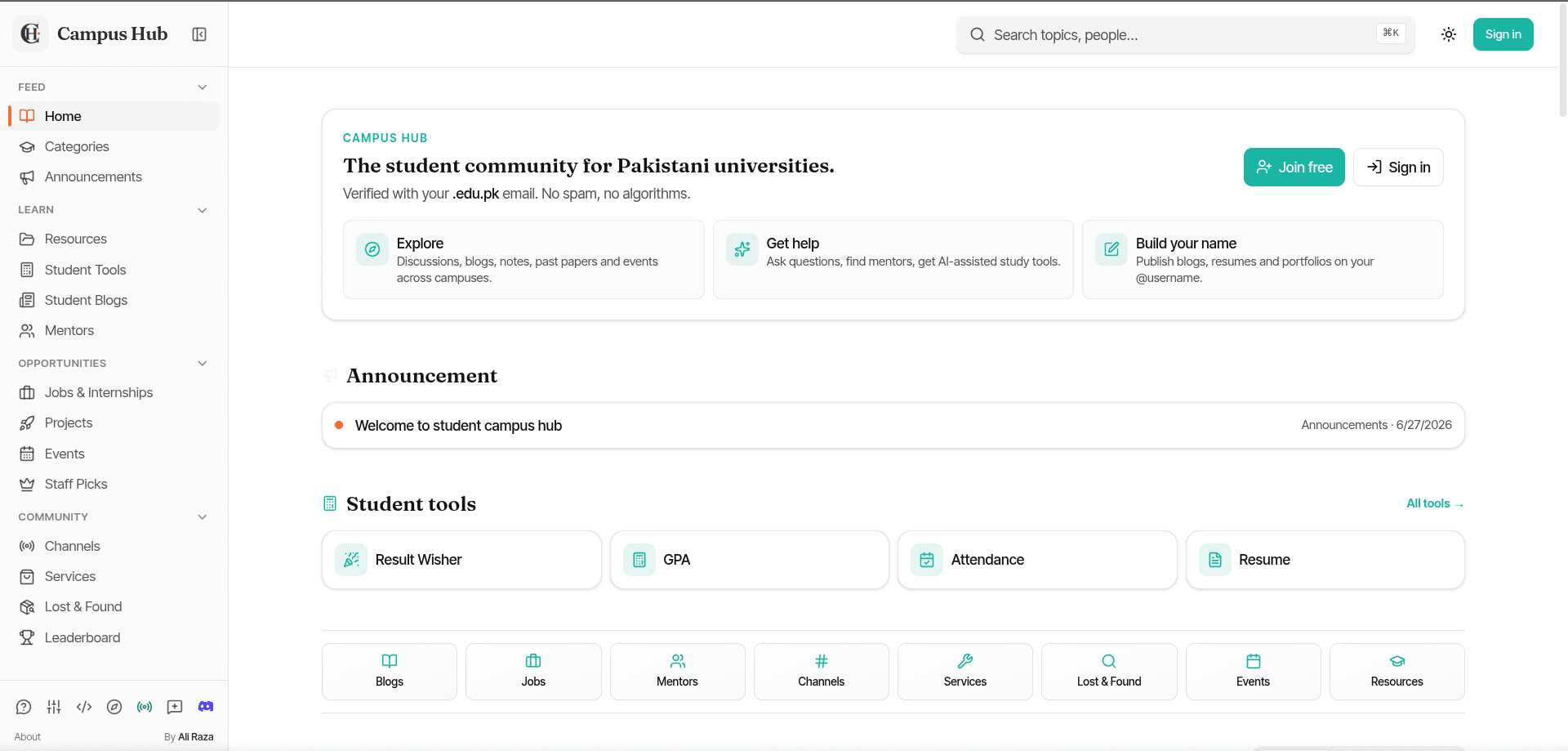
Task: Open the Attendance tool card
Action: point(1037,560)
